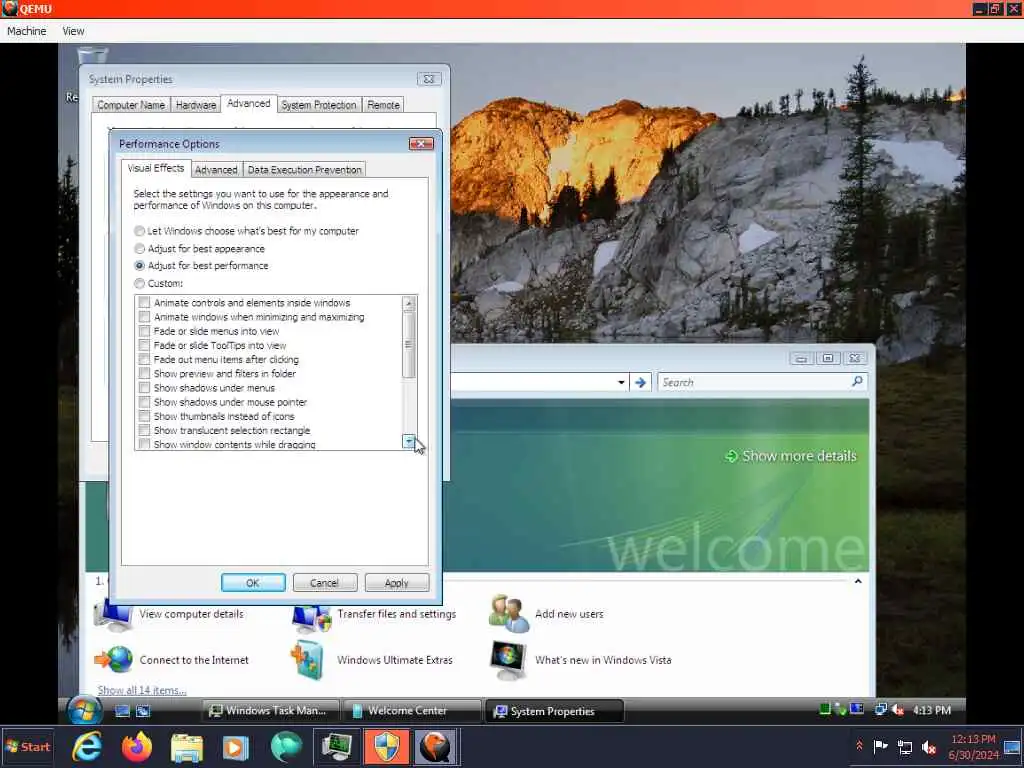1024x768 pixels.
Task: Check Fade or slide ToolTips into view
Action: (144, 345)
